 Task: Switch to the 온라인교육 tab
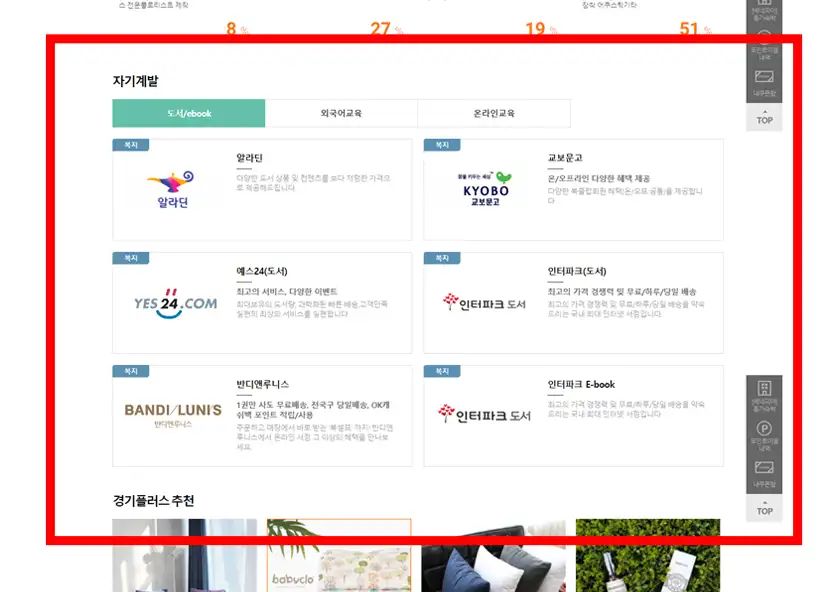point(494,113)
